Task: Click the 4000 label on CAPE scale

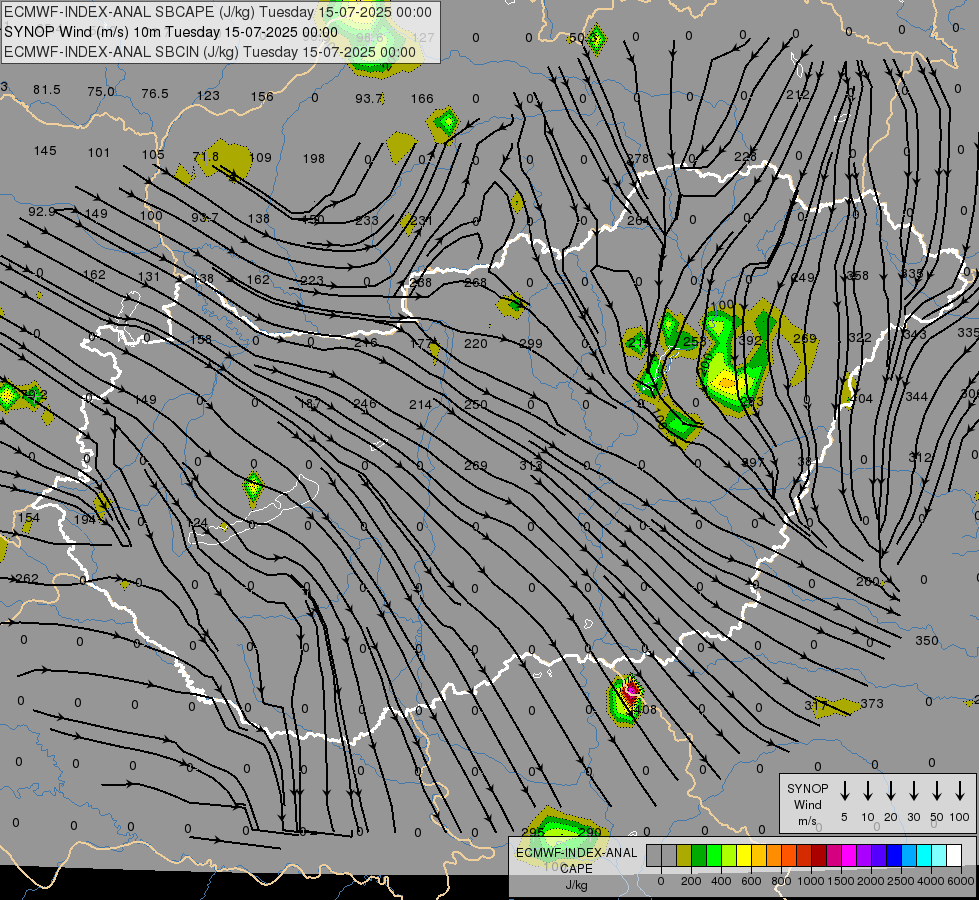Action: [x=931, y=881]
